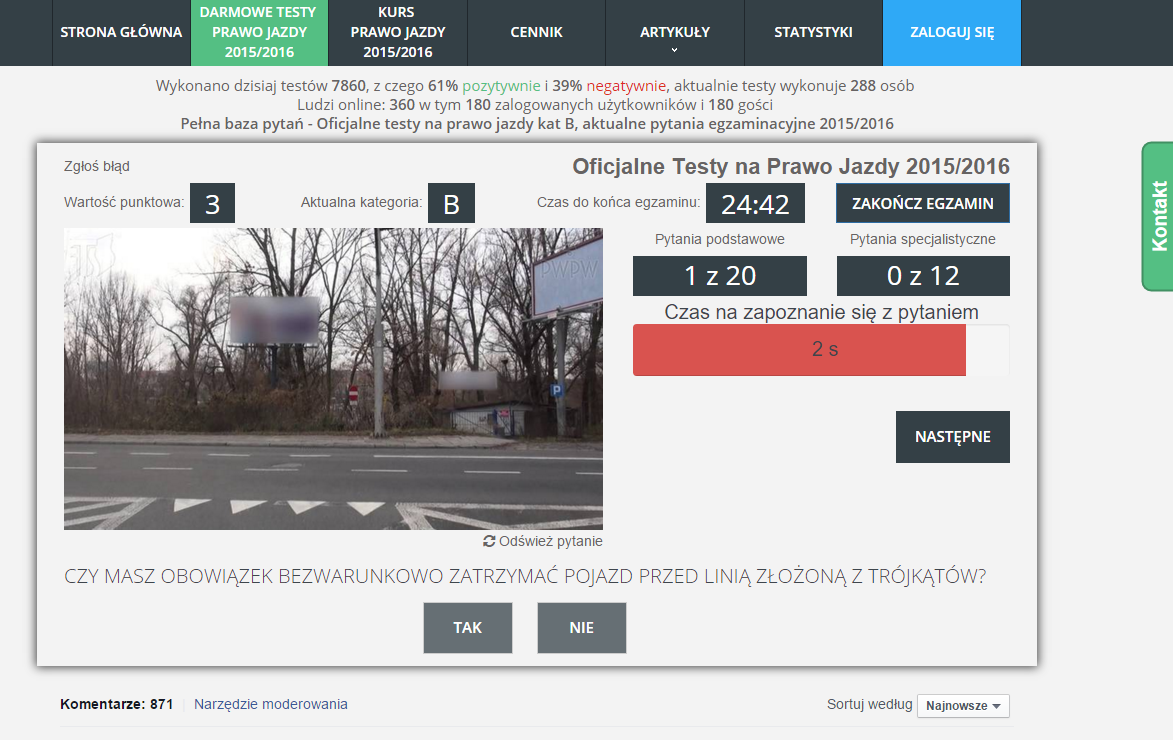Open KURS PRAWO JAZDY 2015/2016
Image resolution: width=1173 pixels, height=740 pixels.
pyautogui.click(x=397, y=33)
